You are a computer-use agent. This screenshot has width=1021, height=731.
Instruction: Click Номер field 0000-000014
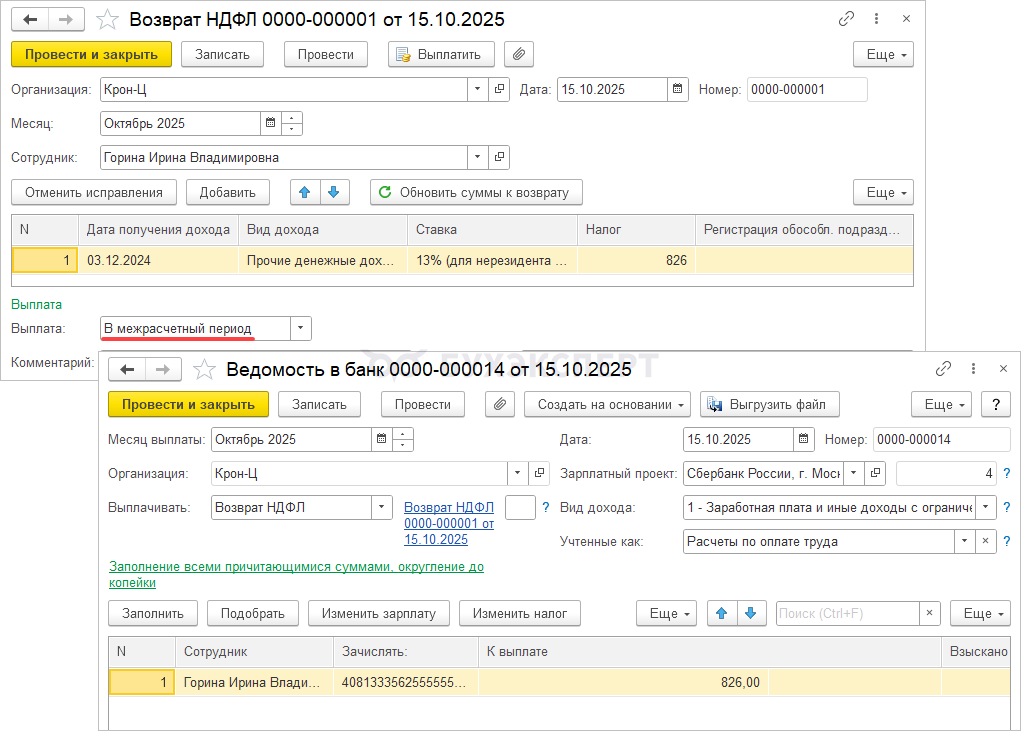942,439
